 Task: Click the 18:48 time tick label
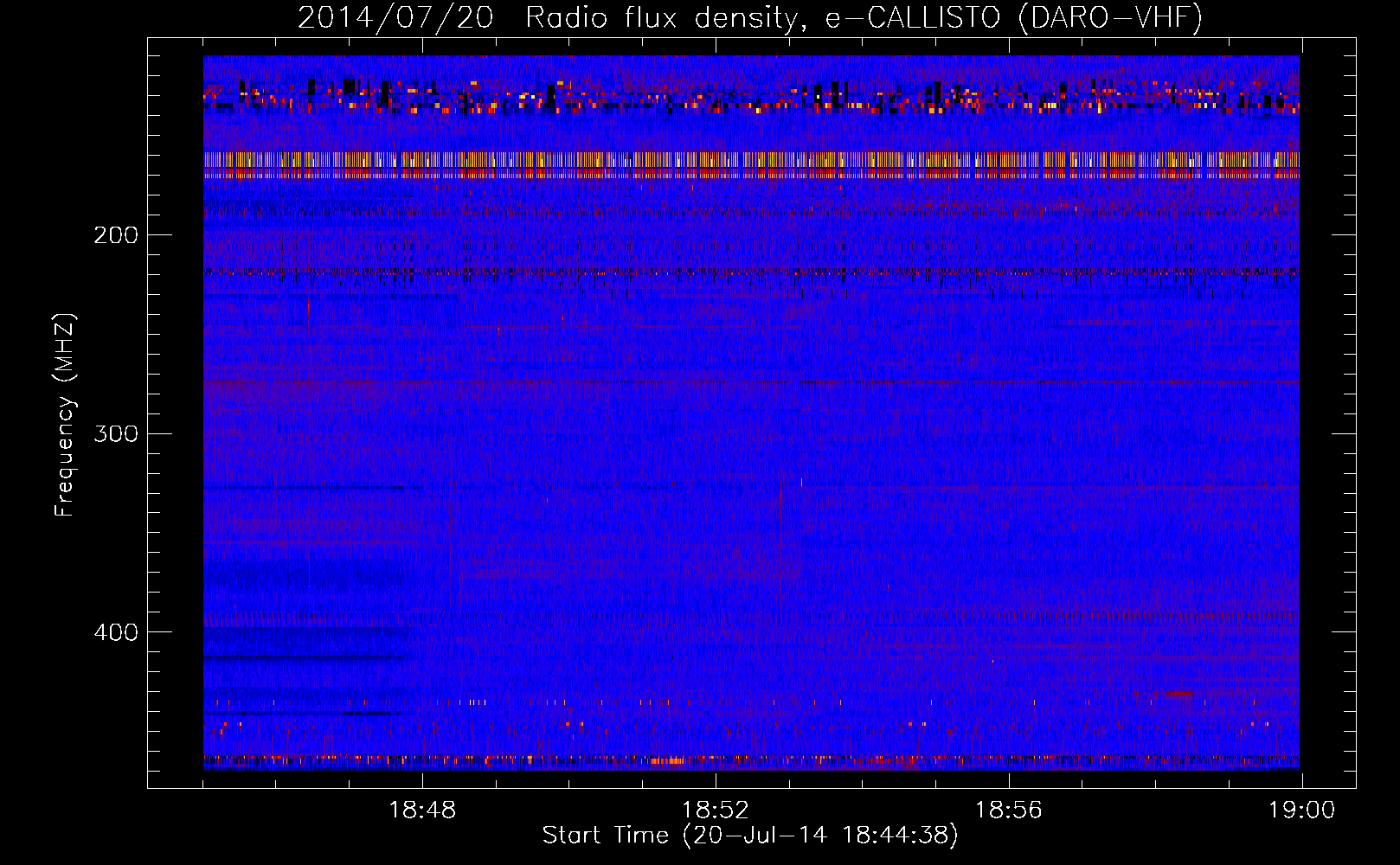click(x=422, y=810)
